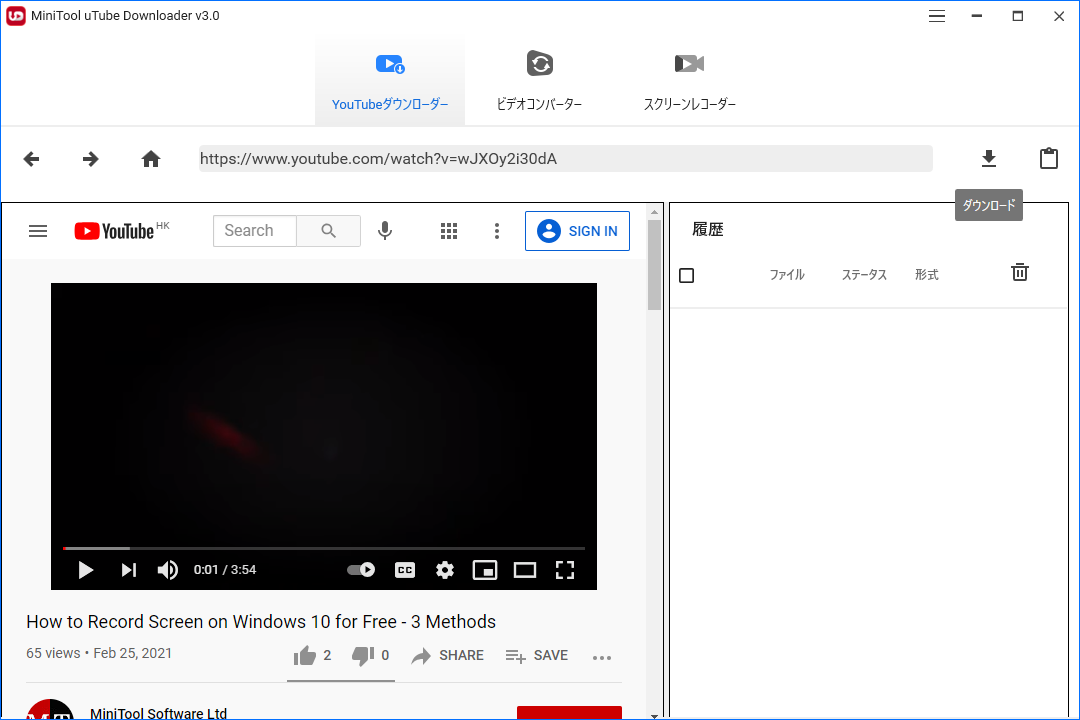Mute the video volume speaker icon

click(x=167, y=570)
